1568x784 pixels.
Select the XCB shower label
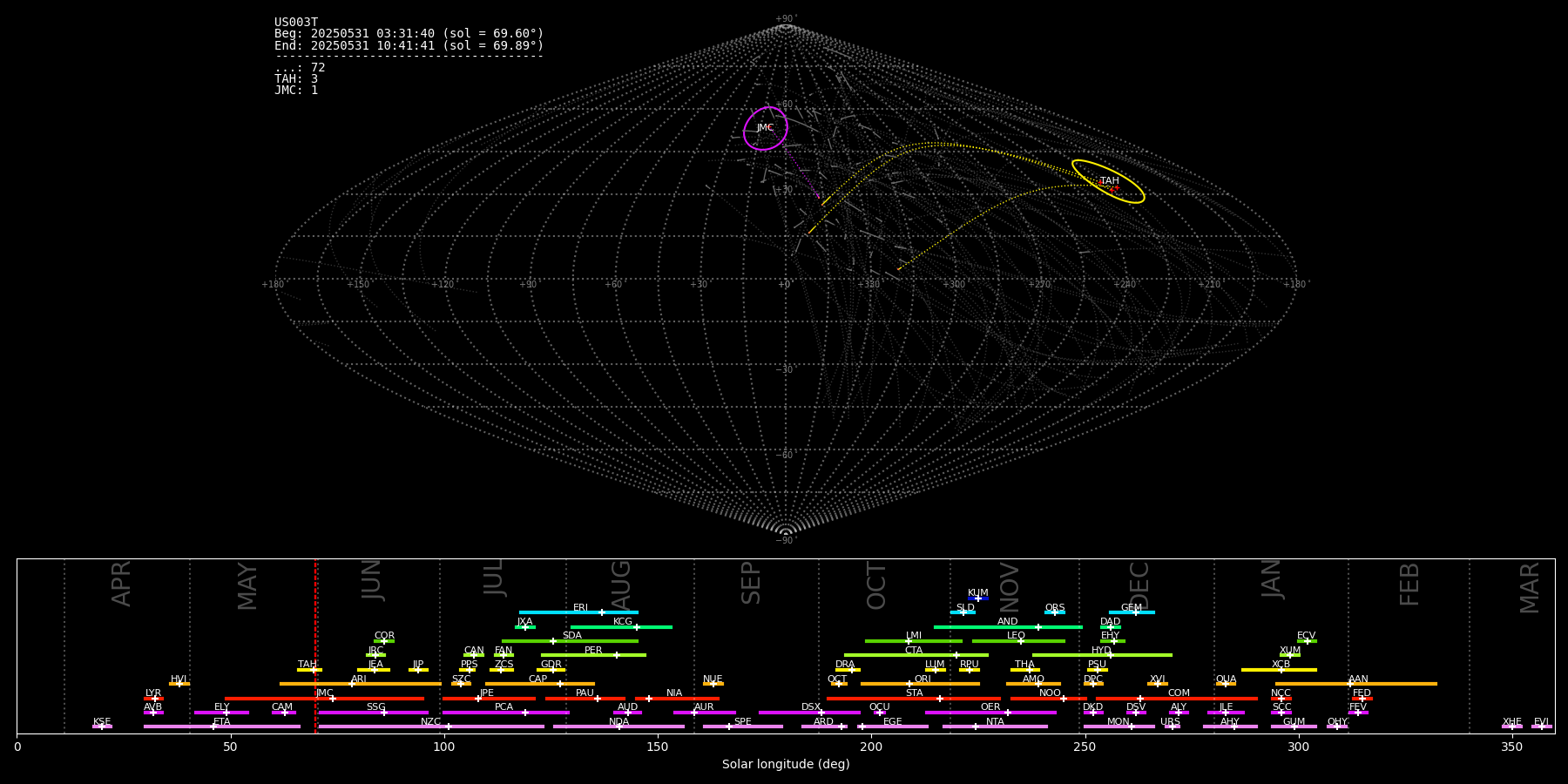click(x=1281, y=665)
